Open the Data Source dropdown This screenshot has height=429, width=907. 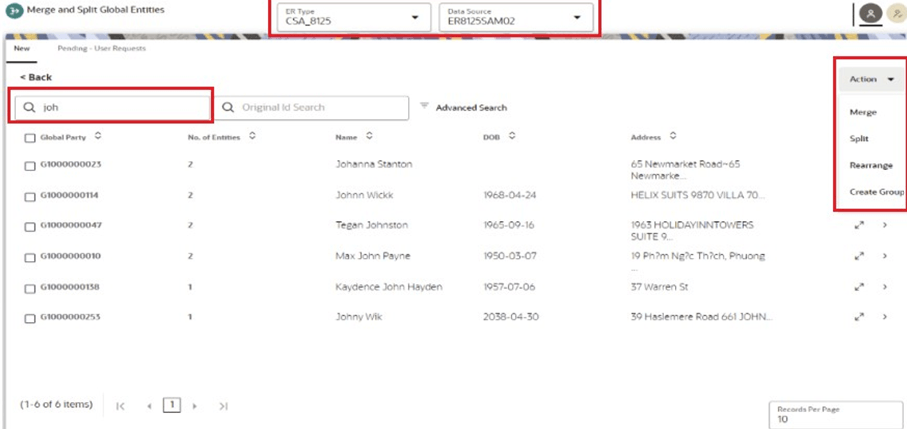point(516,17)
